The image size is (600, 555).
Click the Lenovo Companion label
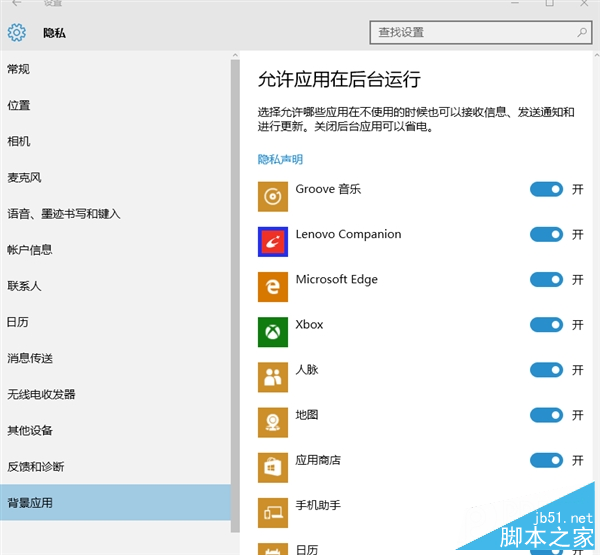[348, 234]
